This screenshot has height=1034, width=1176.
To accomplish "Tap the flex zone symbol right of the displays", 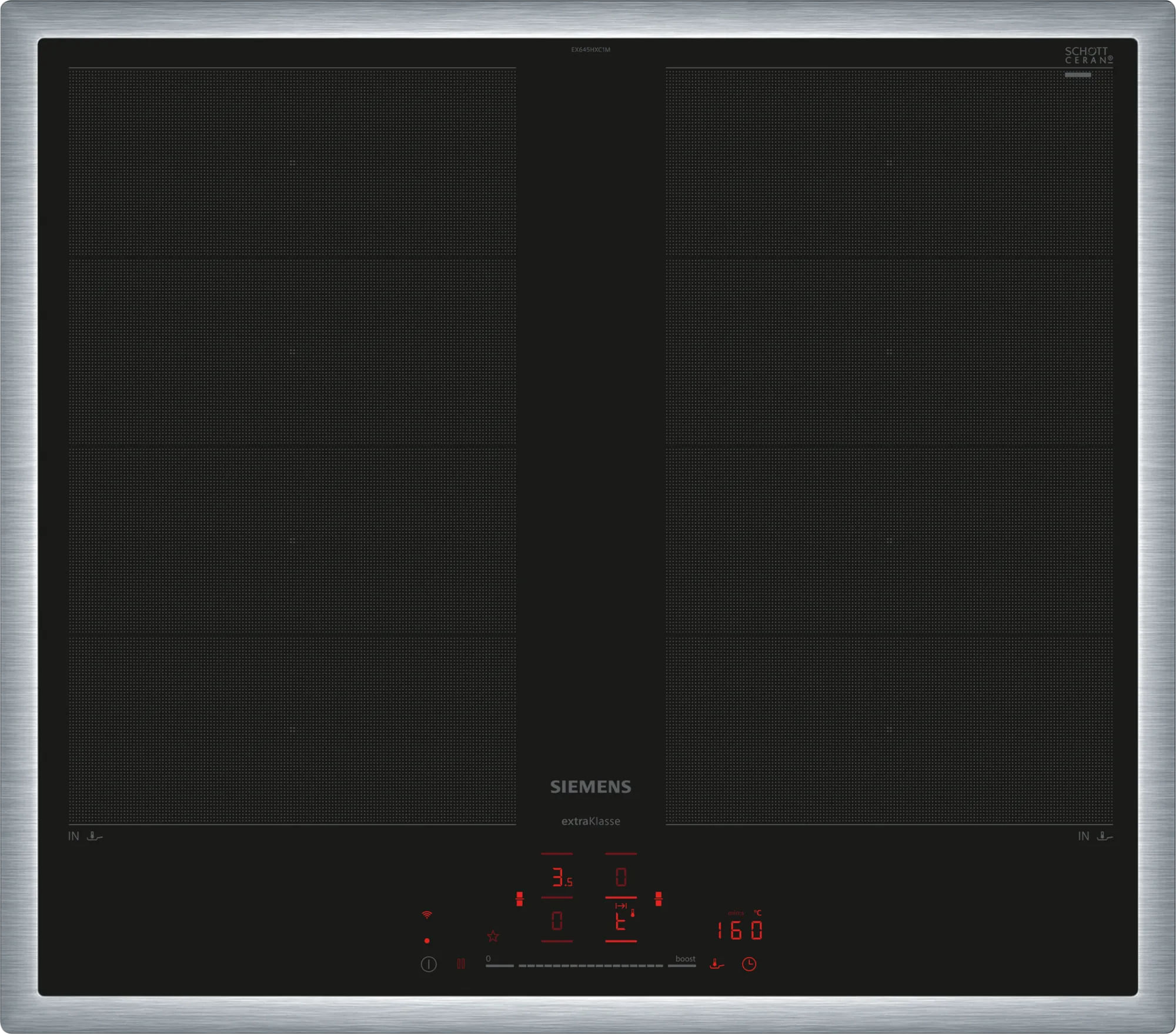I will click(659, 898).
